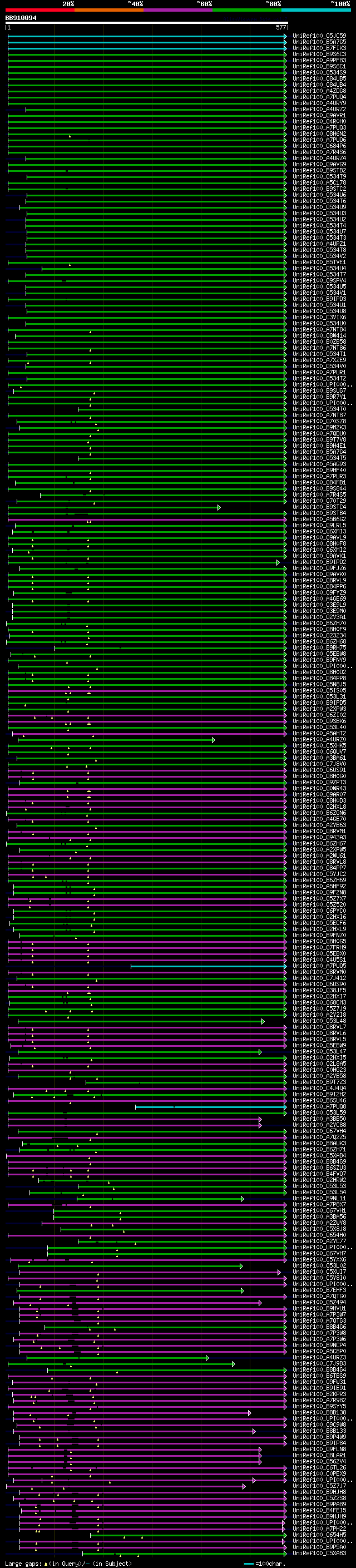Image resolution: width=356 pixels, height=1568 pixels.
Task: Select the query name BB910094
Action: pos(21,18)
